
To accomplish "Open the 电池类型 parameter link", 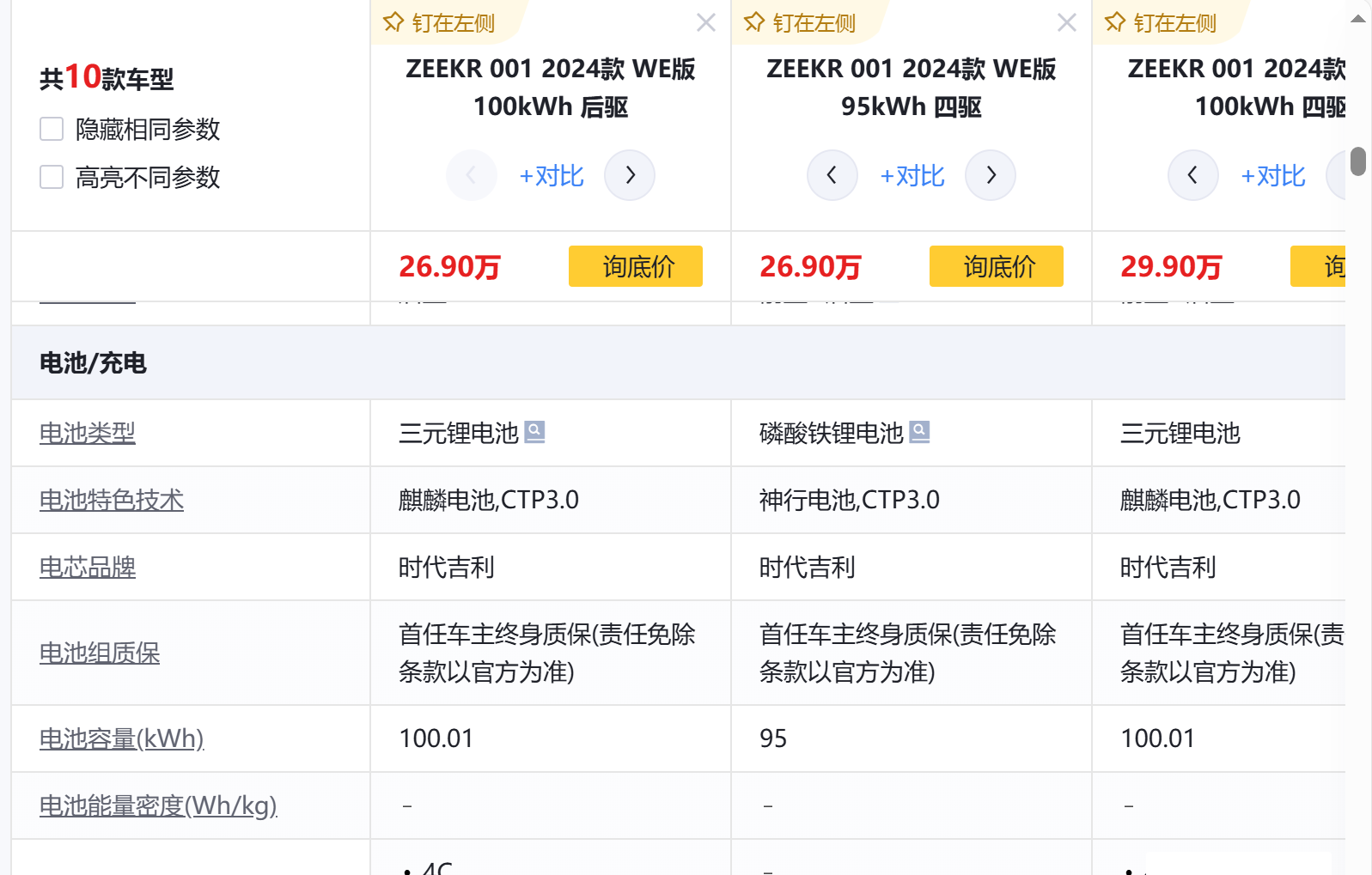I will tap(88, 434).
